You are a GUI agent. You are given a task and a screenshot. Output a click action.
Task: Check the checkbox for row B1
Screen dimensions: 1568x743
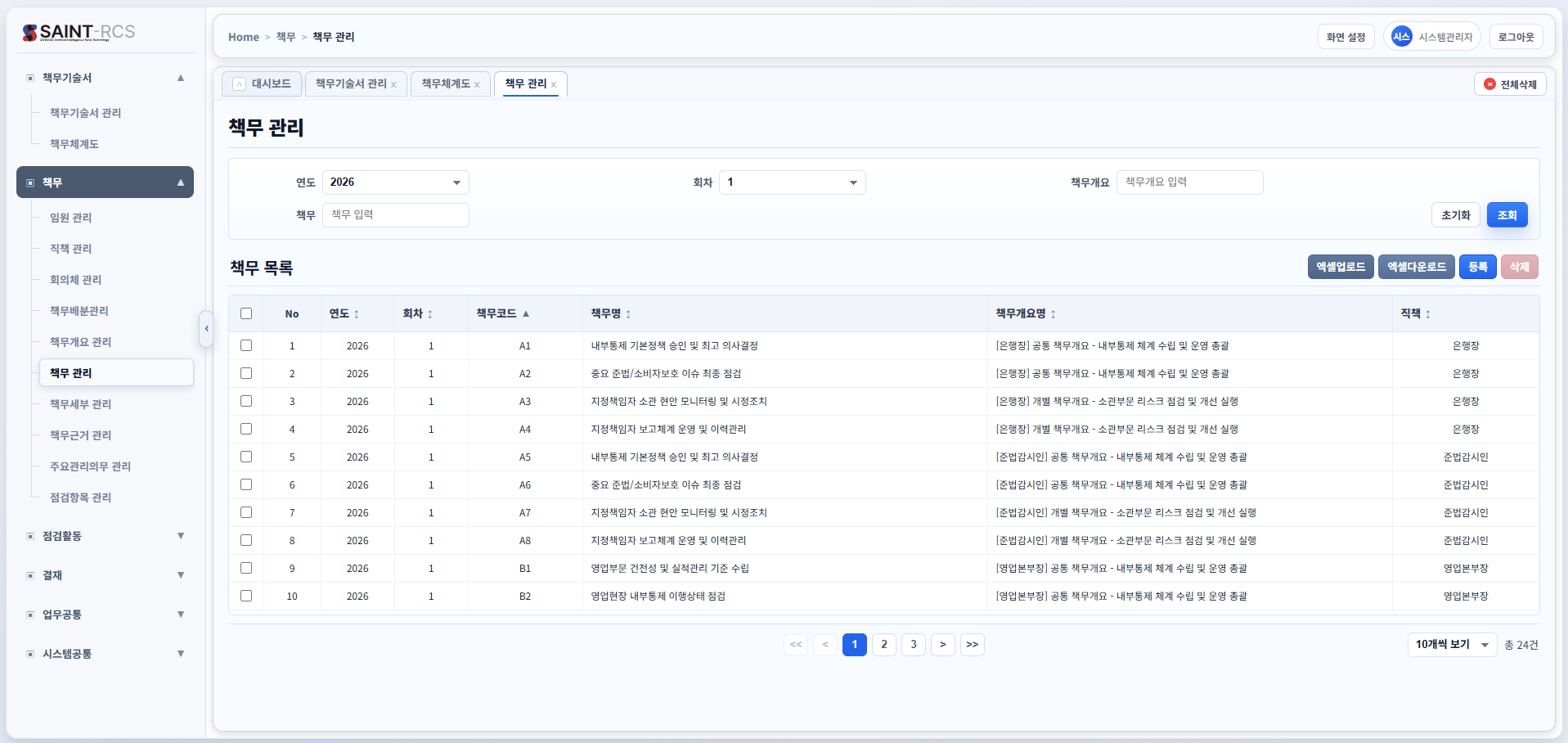246,568
